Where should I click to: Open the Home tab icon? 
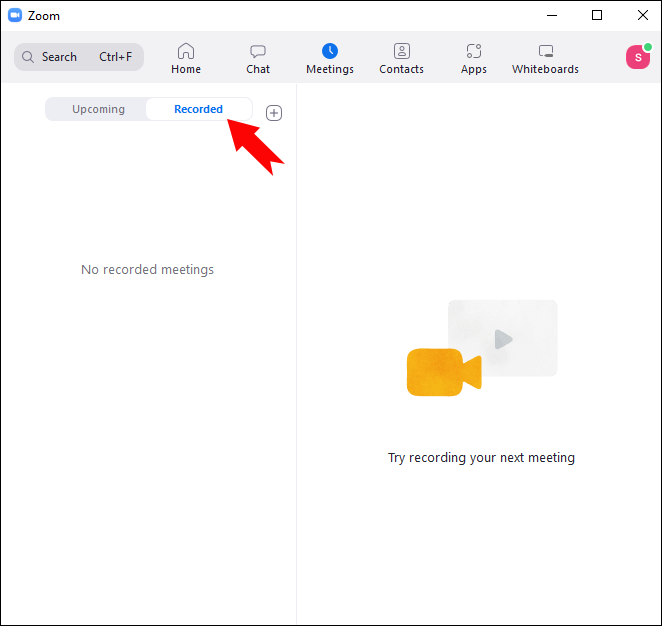186,51
